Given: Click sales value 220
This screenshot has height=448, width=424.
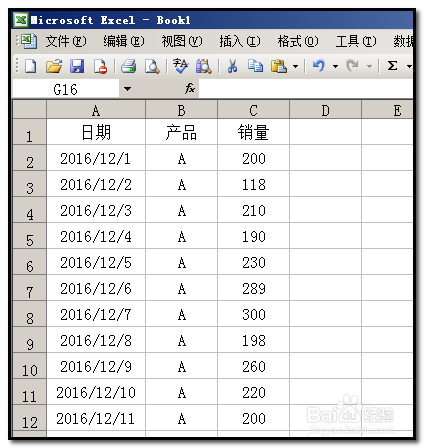Looking at the screenshot, I should (x=253, y=392).
